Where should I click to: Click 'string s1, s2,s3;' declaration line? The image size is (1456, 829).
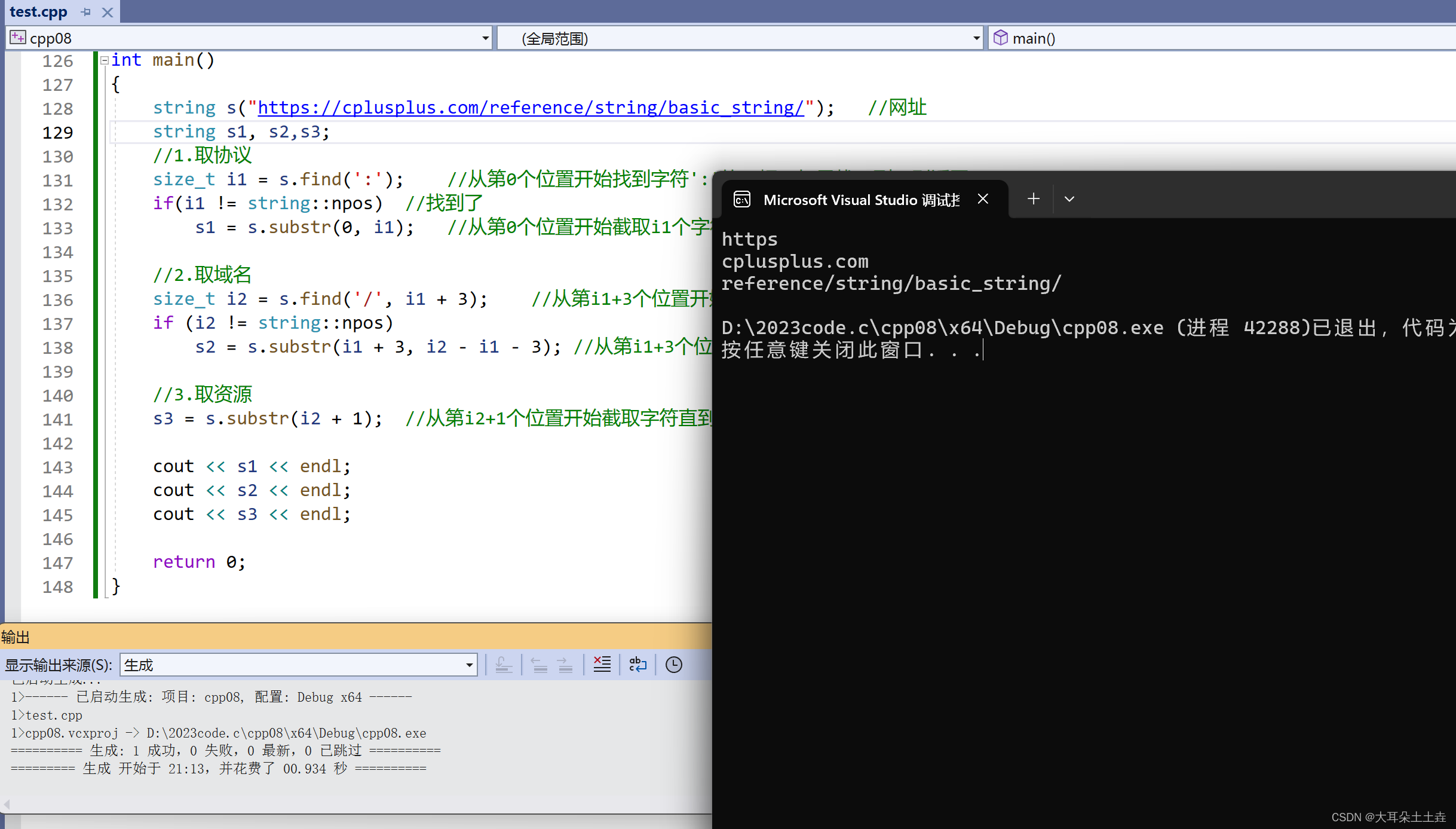click(241, 131)
